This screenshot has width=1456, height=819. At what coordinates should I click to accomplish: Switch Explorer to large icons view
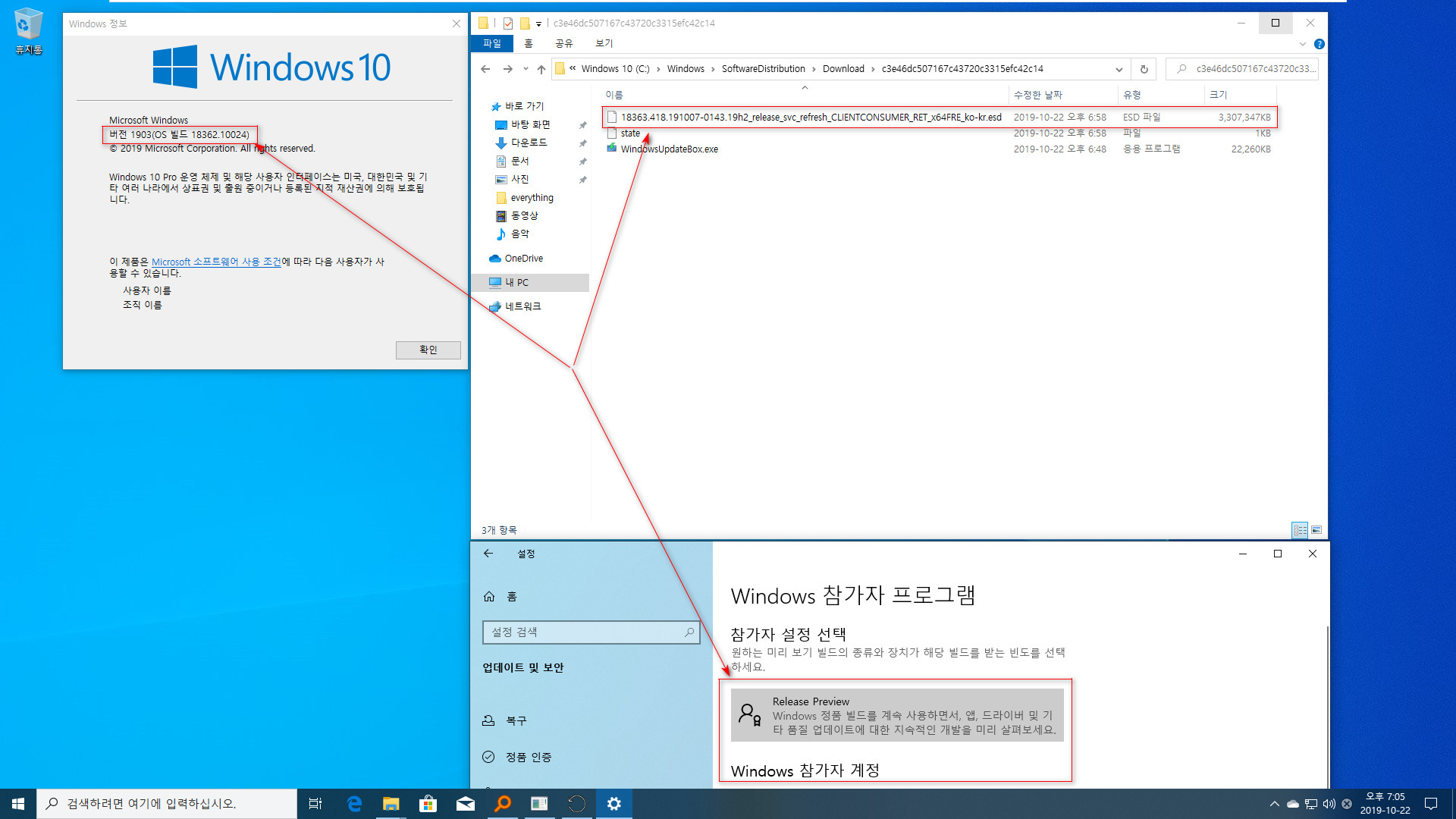1316,530
